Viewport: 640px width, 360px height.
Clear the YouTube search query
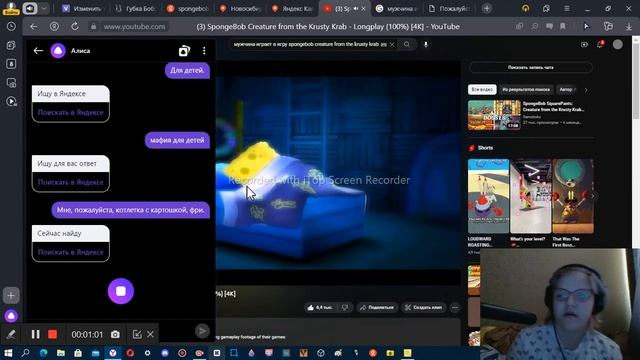(x=392, y=44)
